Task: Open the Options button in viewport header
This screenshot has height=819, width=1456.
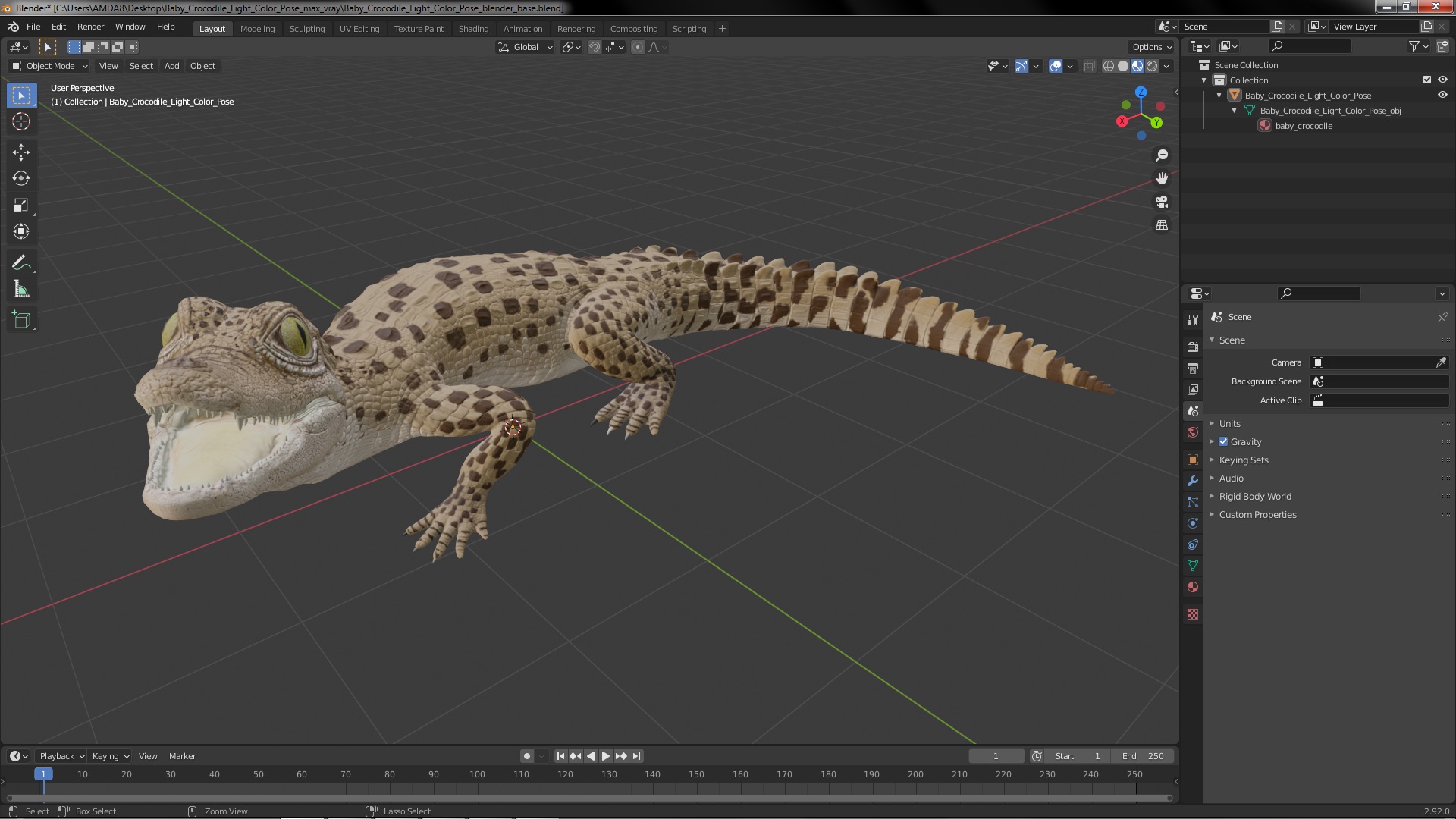Action: coord(1151,47)
